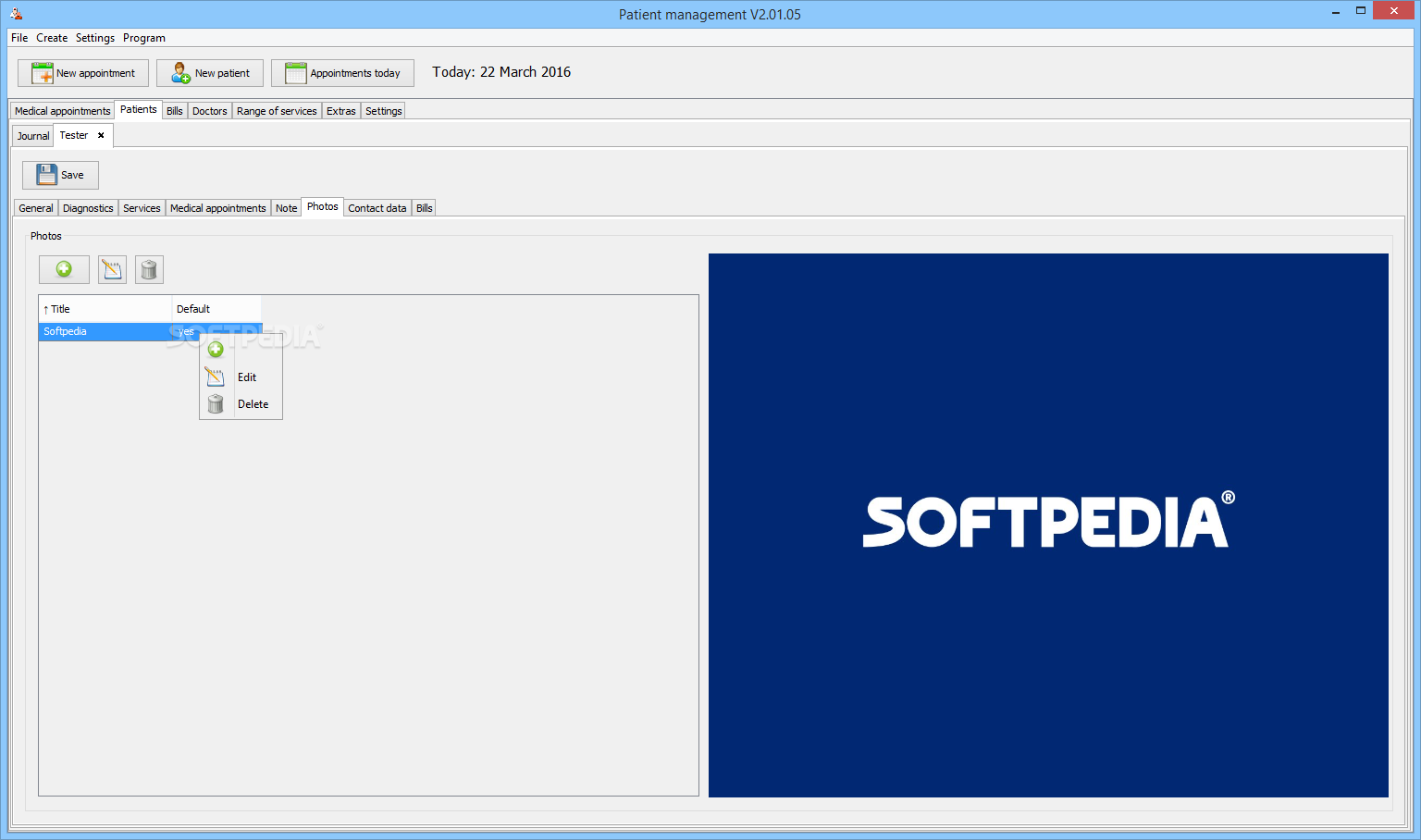Open the Settings menu in menu bar
Image resolution: width=1421 pixels, height=840 pixels.
tap(95, 38)
